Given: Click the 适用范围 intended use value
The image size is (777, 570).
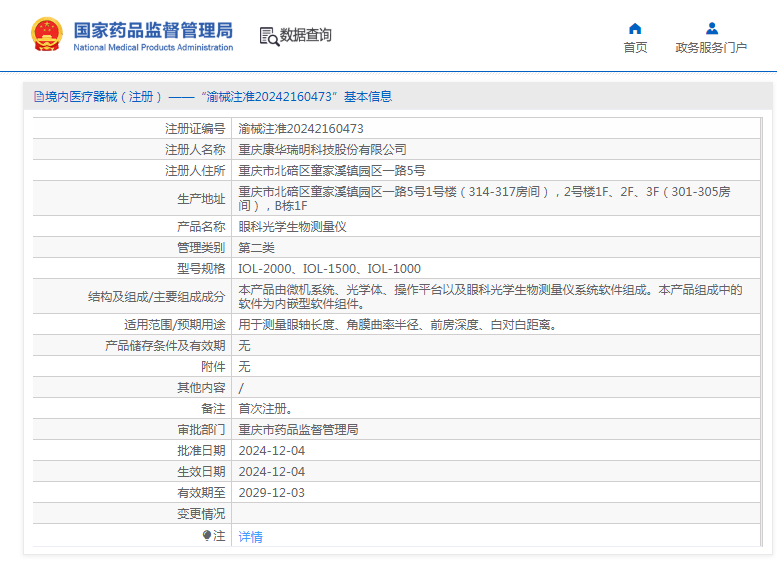Looking at the screenshot, I should (x=397, y=325).
